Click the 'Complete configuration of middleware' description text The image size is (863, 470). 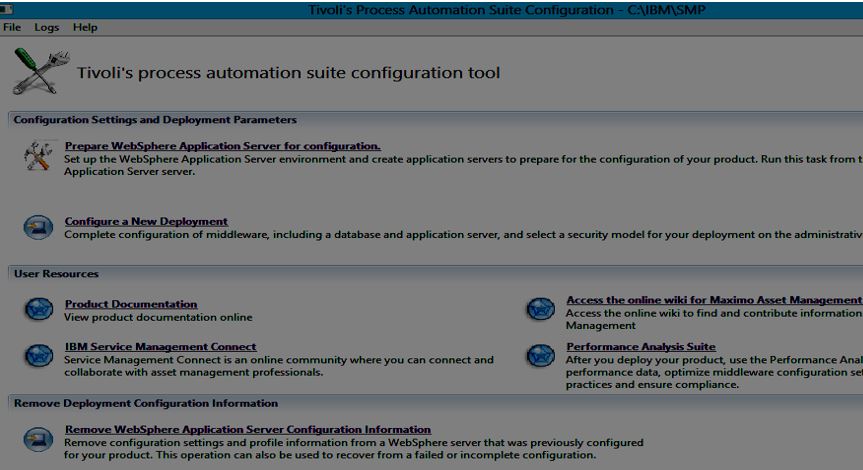pos(463,234)
